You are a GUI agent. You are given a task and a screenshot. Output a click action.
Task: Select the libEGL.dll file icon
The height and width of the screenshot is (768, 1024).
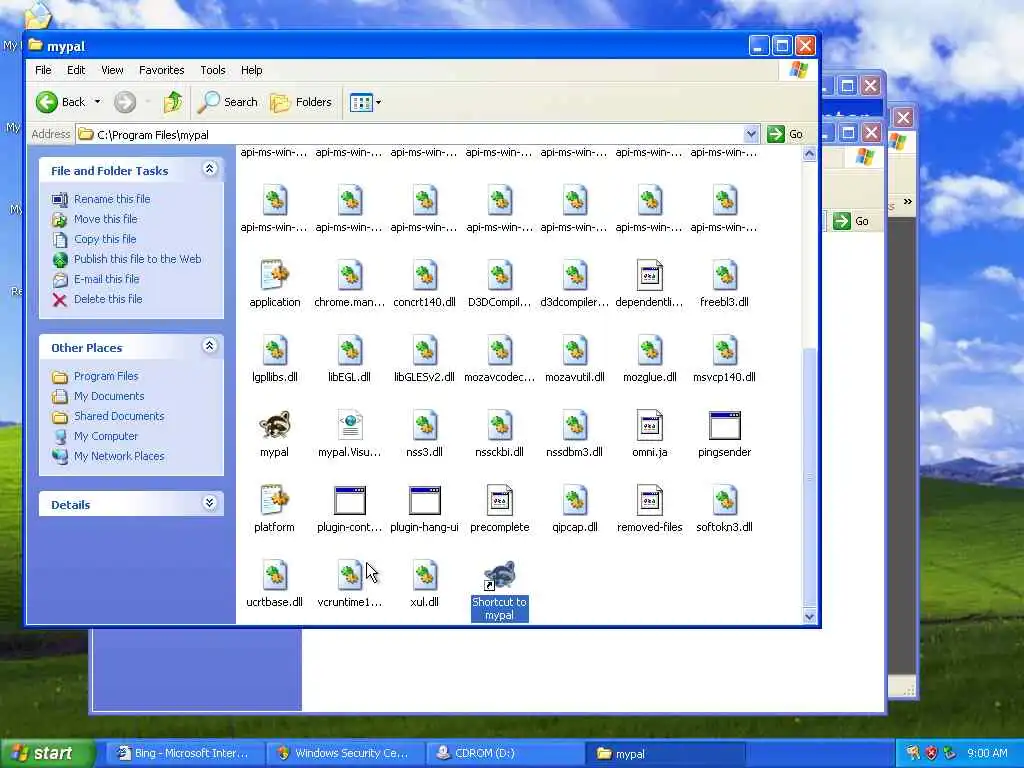[x=349, y=351]
